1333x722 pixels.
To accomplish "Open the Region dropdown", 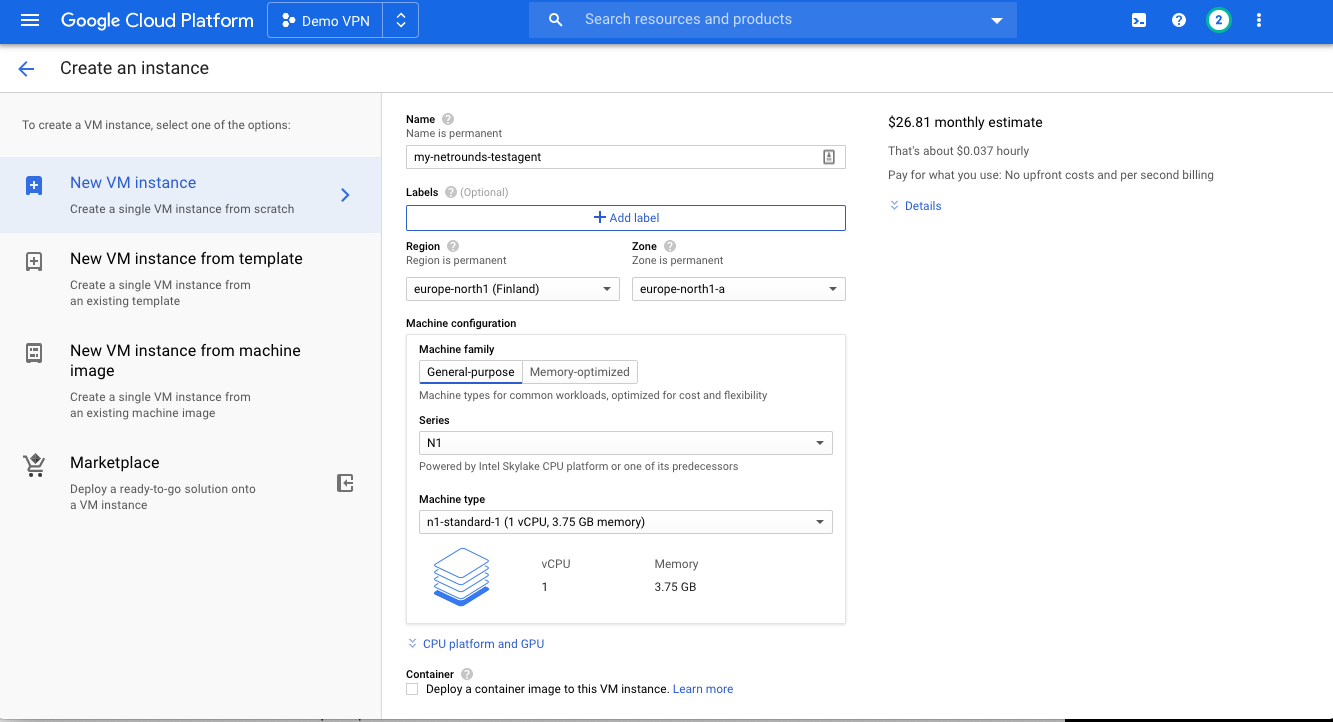I will (x=511, y=288).
